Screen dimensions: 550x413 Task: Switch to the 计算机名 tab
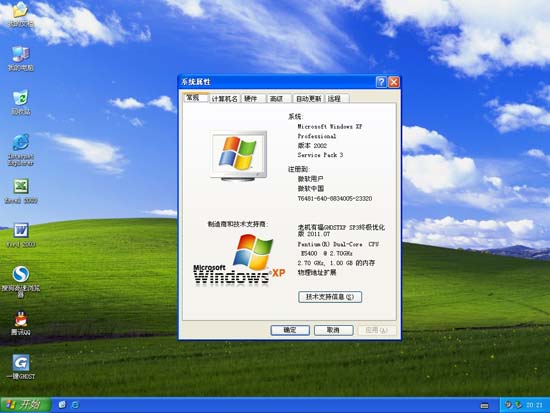point(224,99)
